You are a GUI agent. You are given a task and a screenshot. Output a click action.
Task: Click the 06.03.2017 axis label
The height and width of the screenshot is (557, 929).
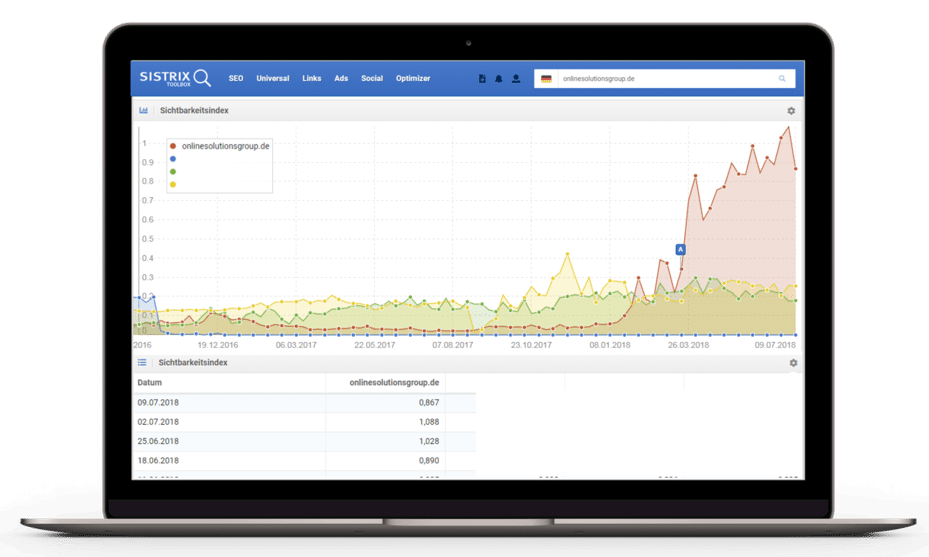click(296, 345)
